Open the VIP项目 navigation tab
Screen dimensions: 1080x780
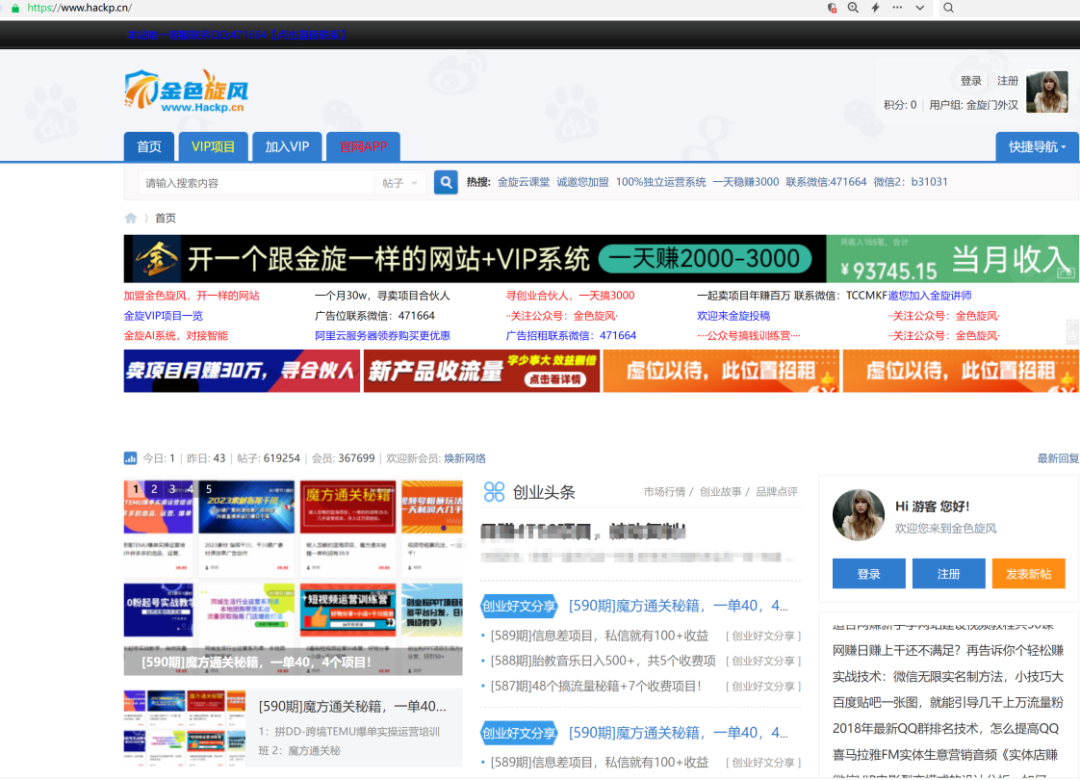(x=213, y=146)
